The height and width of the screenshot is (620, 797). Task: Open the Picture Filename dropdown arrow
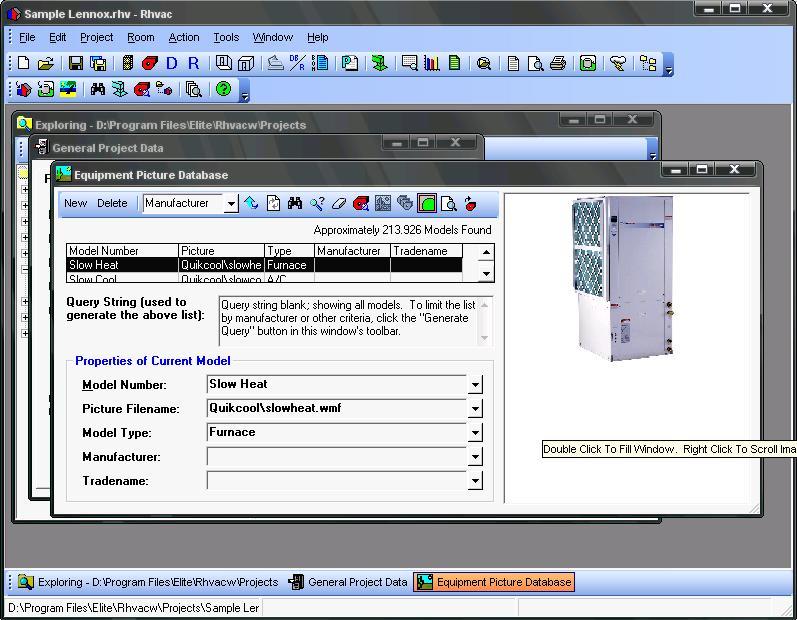coord(475,408)
